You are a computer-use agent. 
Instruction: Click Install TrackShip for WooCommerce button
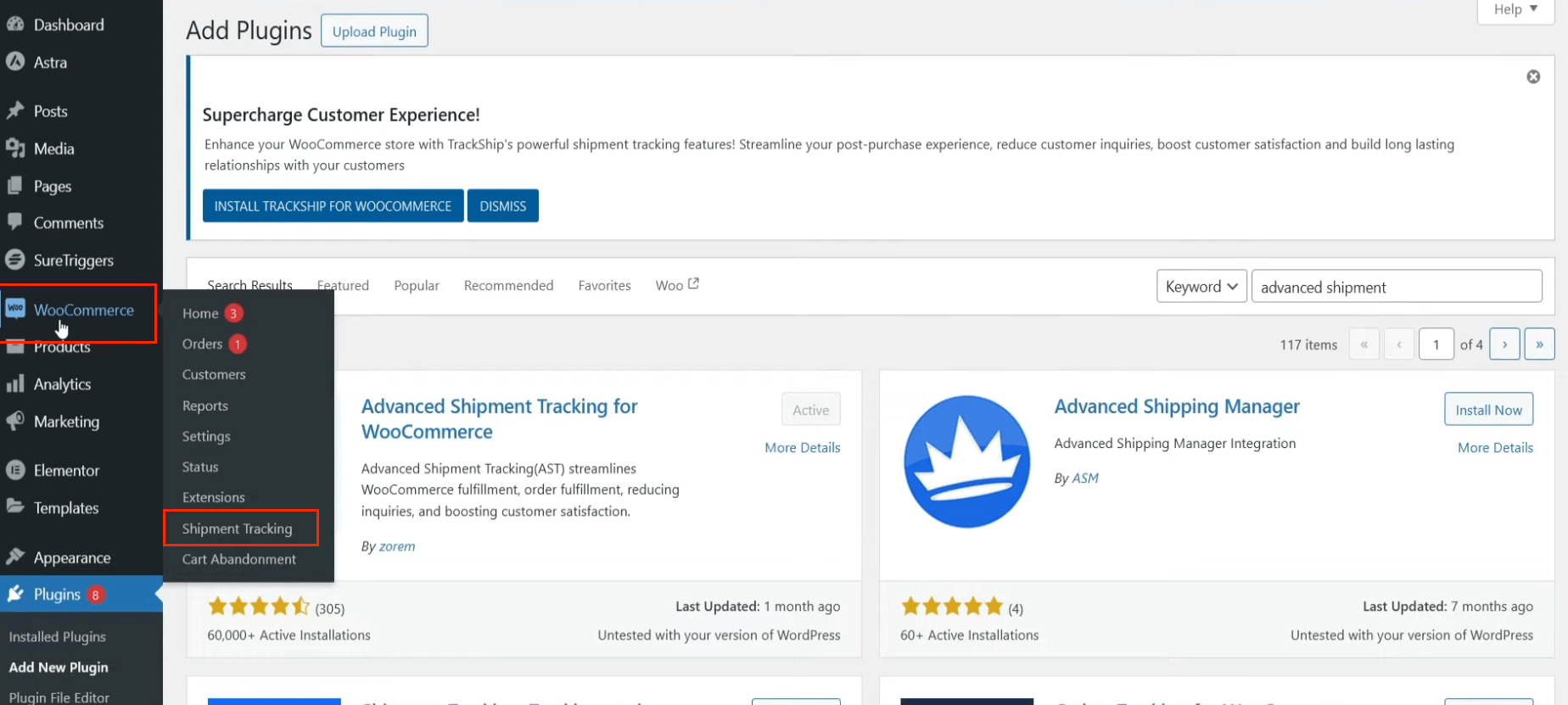coord(333,206)
